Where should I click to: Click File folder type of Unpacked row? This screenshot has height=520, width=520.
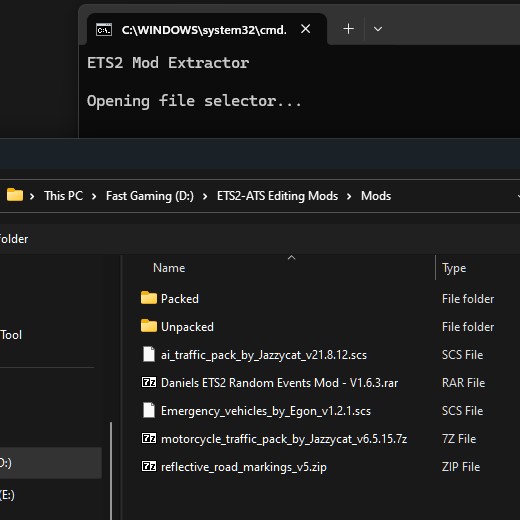point(468,327)
